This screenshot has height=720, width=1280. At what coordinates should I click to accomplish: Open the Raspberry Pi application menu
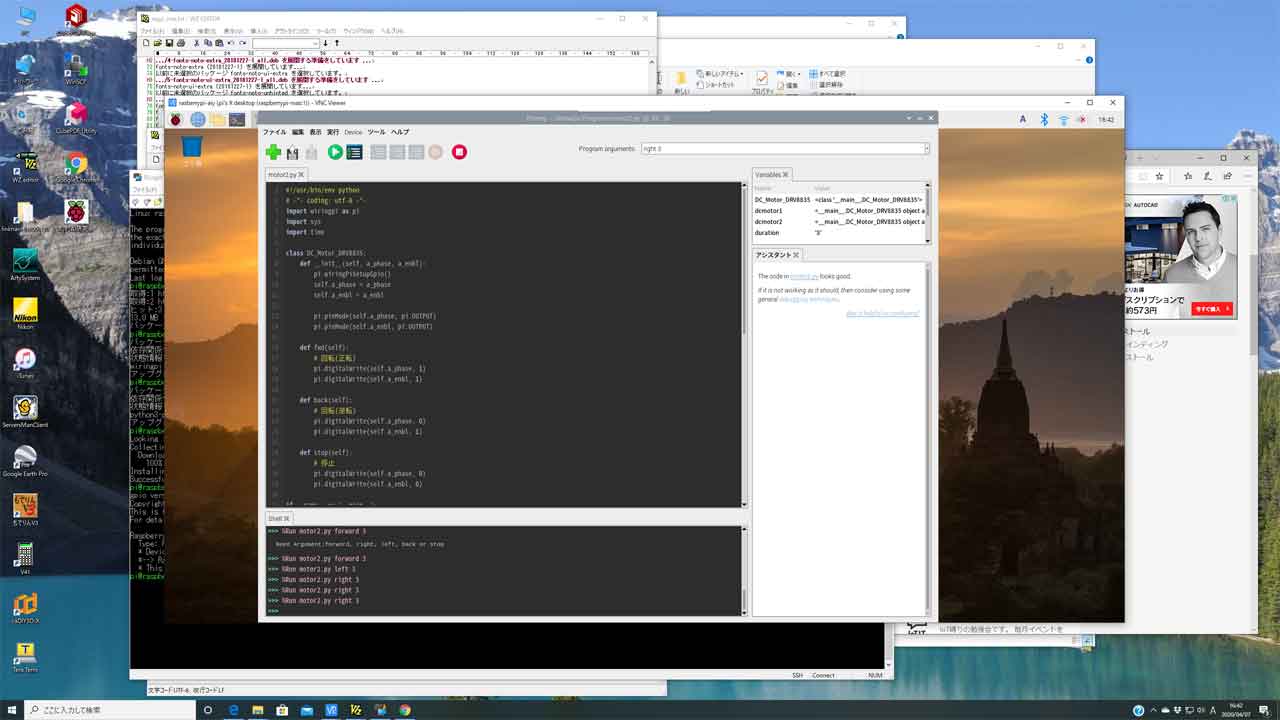176,118
